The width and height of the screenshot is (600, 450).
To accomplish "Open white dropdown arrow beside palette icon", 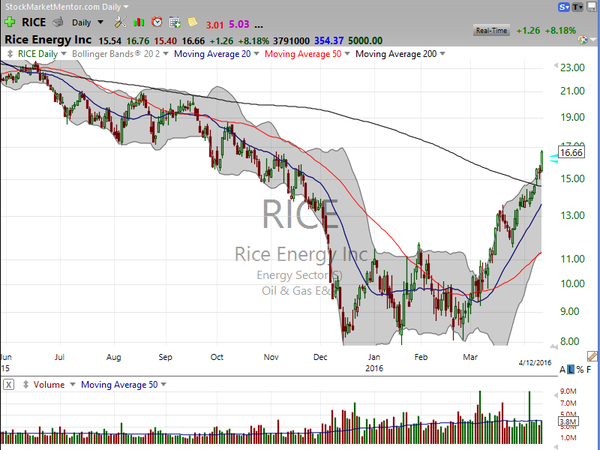I will [x=593, y=40].
